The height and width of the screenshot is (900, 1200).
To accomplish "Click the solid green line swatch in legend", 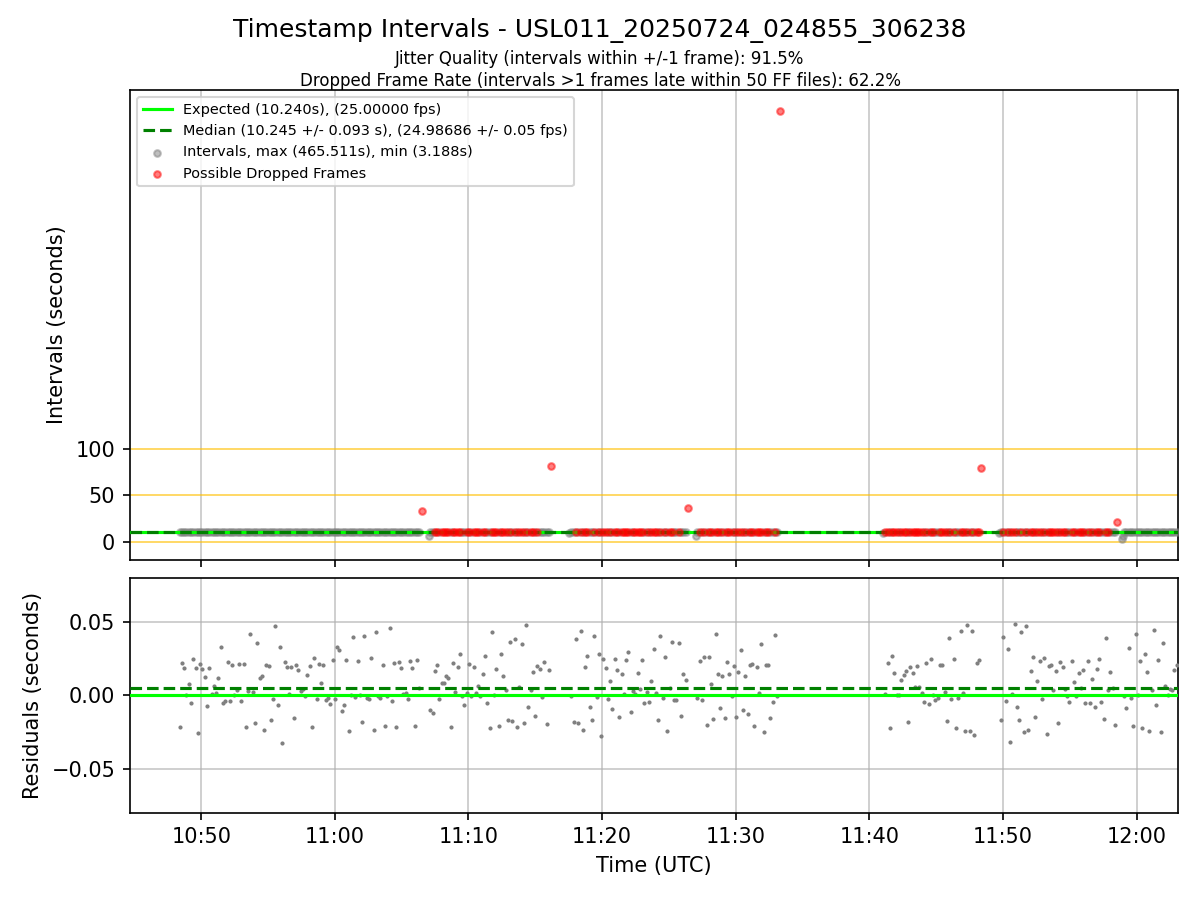I will pos(158,109).
